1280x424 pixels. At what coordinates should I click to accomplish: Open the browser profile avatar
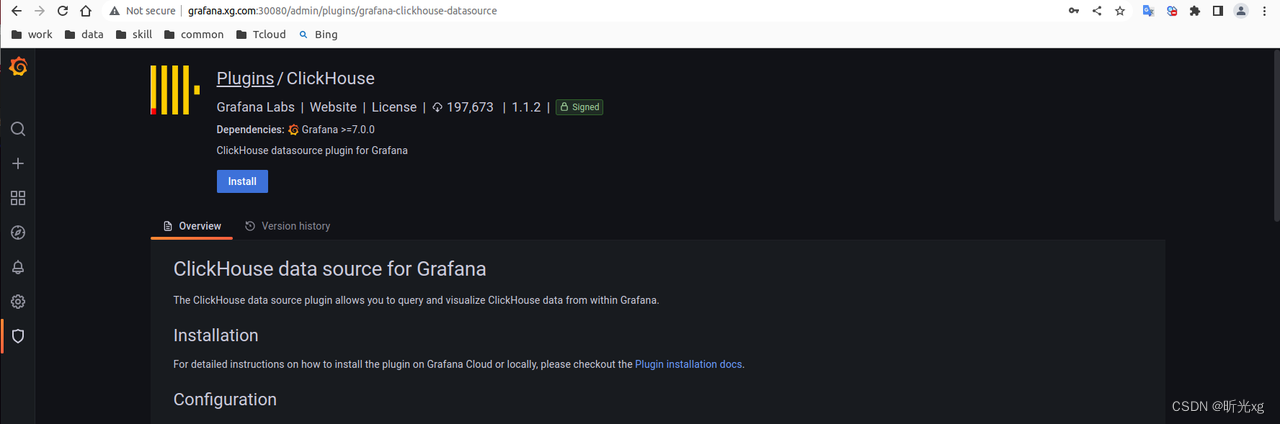pos(1241,11)
